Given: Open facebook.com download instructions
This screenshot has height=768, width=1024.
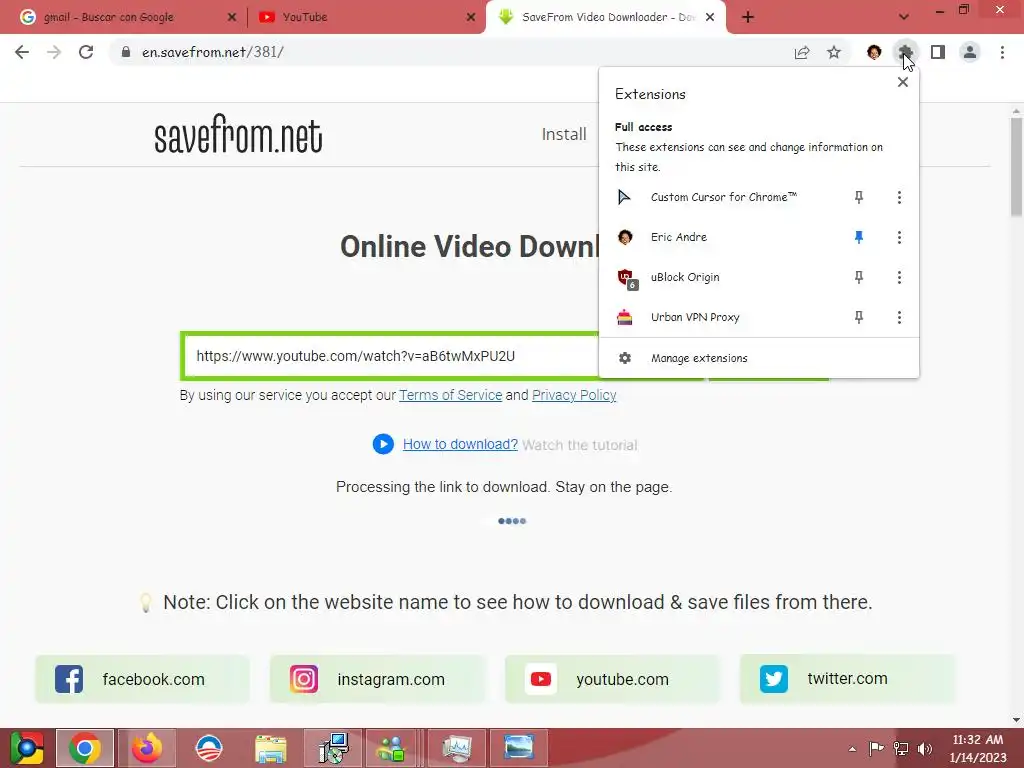Looking at the screenshot, I should (x=142, y=679).
